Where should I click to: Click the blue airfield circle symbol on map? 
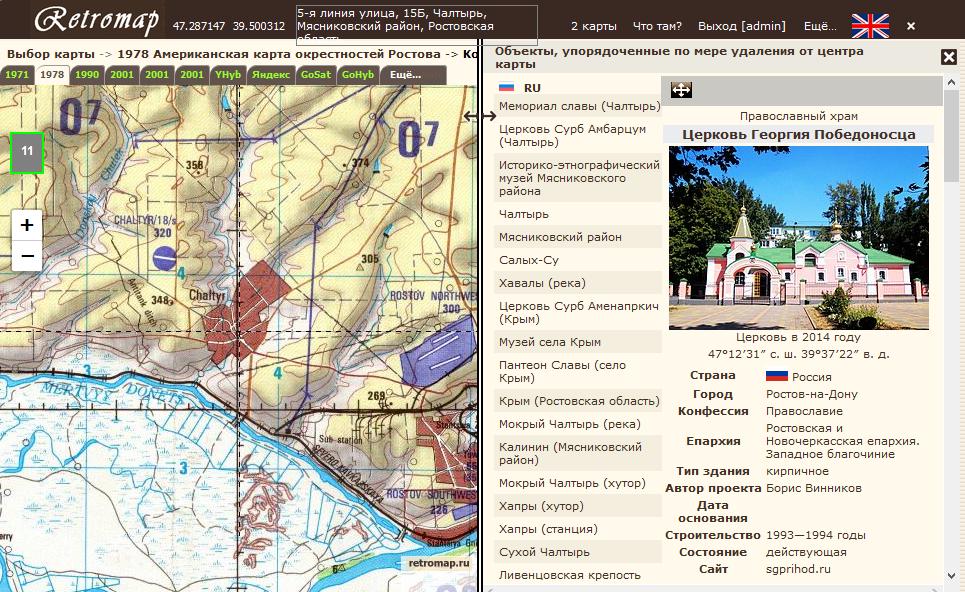pos(164,258)
